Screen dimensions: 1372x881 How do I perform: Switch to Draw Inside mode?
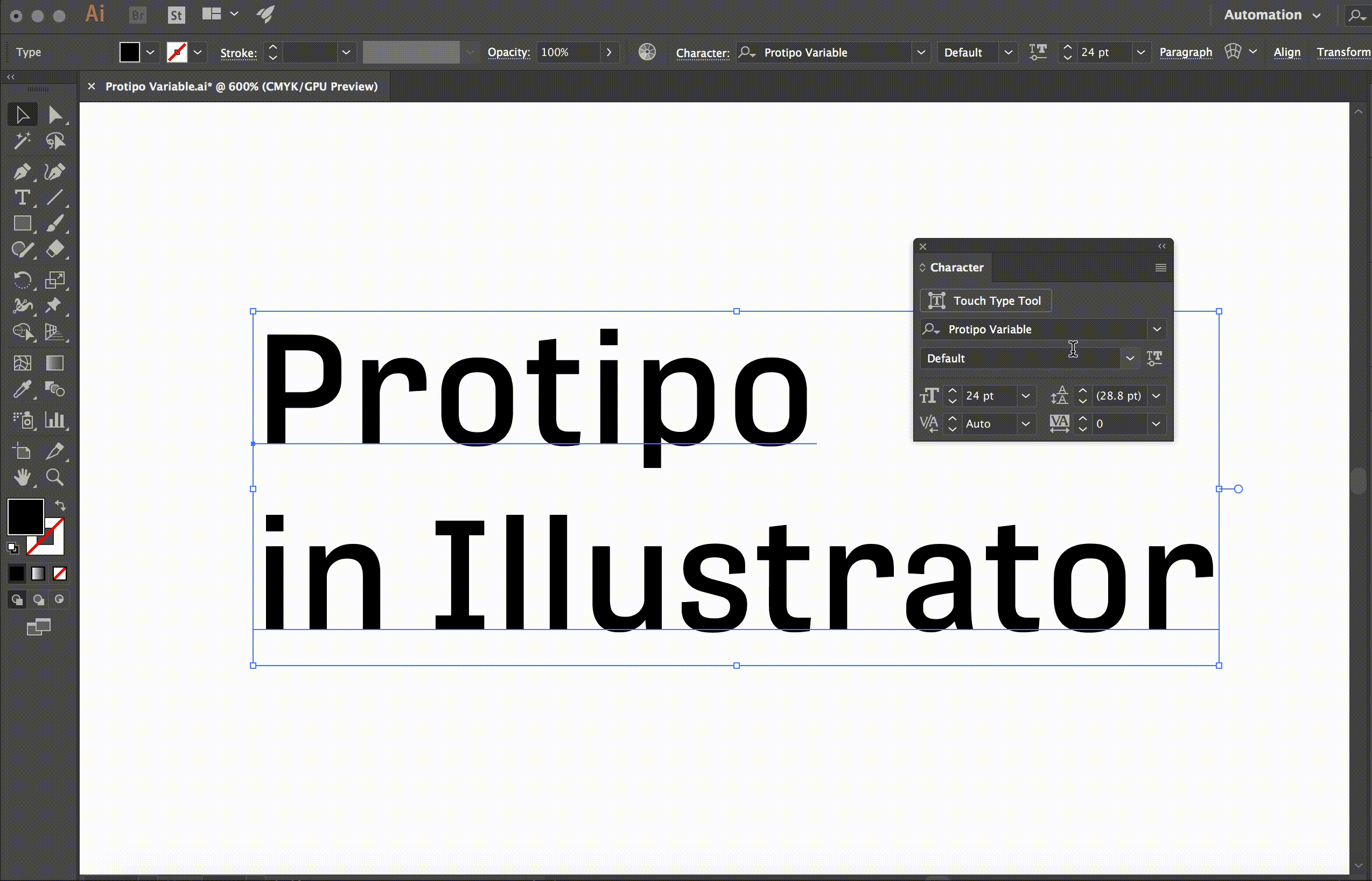point(59,599)
